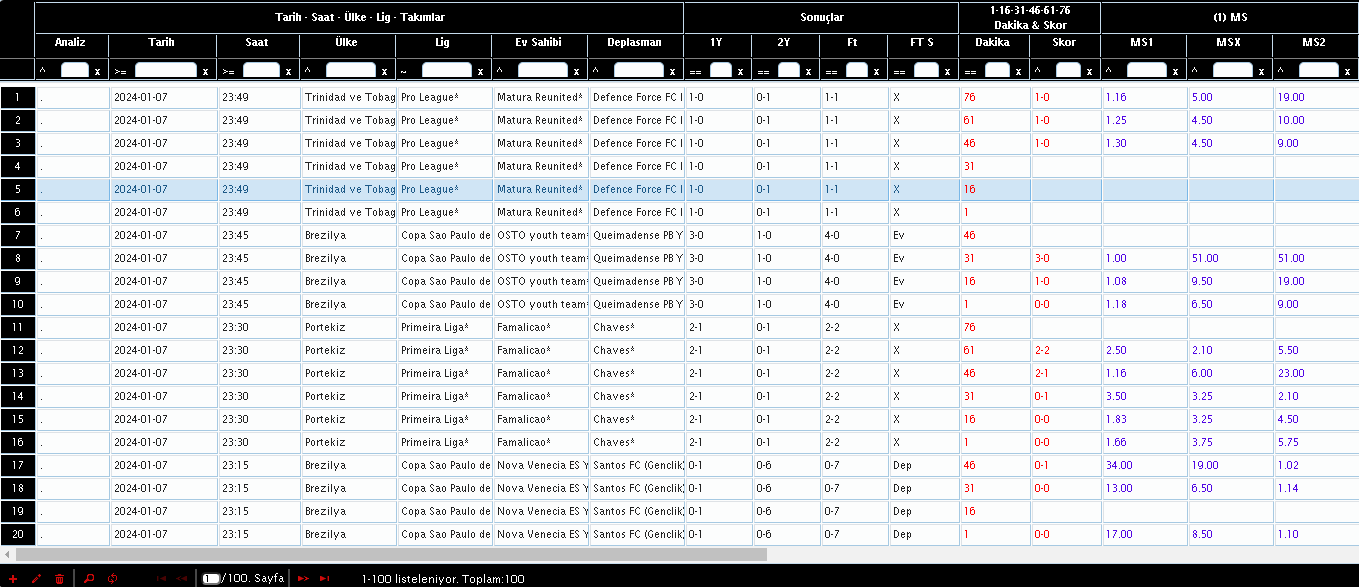Clear the Dakika filter with its x
1359x587 pixels.
[x=1018, y=71]
